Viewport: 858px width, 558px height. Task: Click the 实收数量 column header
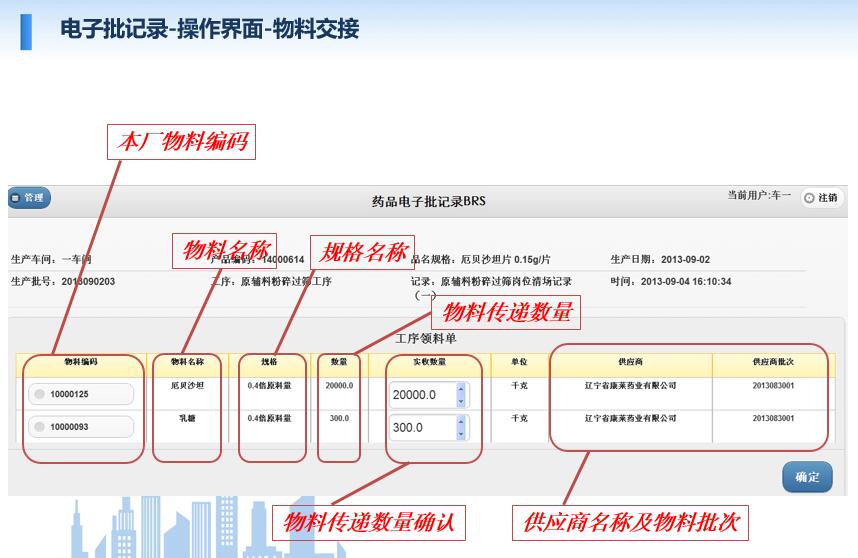pyautogui.click(x=429, y=362)
